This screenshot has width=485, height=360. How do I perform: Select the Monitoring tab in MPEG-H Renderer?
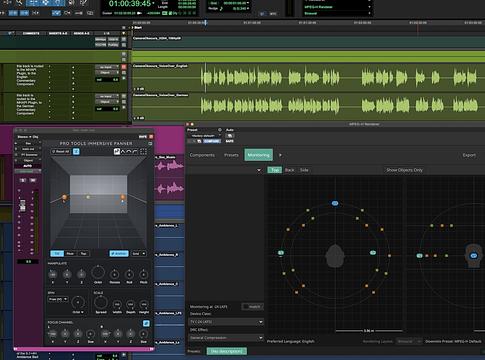[x=258, y=155]
